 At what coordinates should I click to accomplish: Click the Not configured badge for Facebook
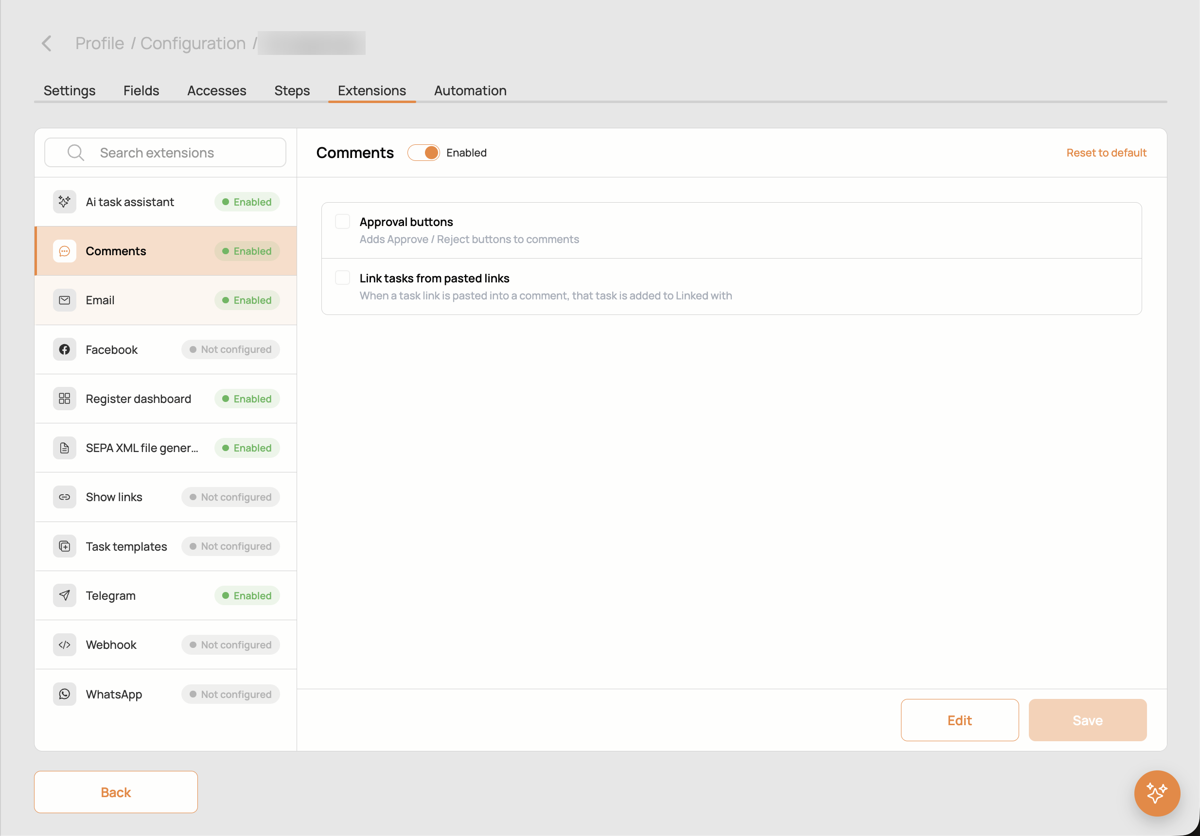[x=231, y=349]
